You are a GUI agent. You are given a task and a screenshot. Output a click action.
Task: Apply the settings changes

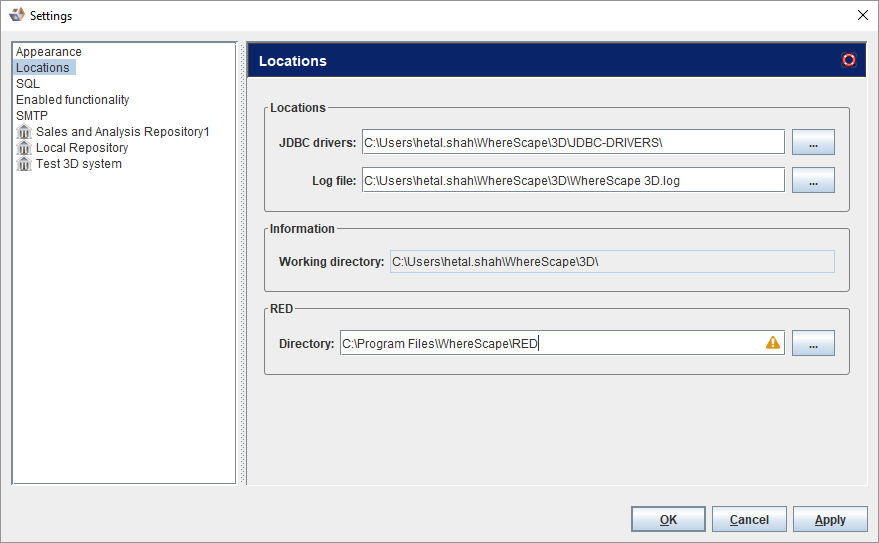[830, 520]
